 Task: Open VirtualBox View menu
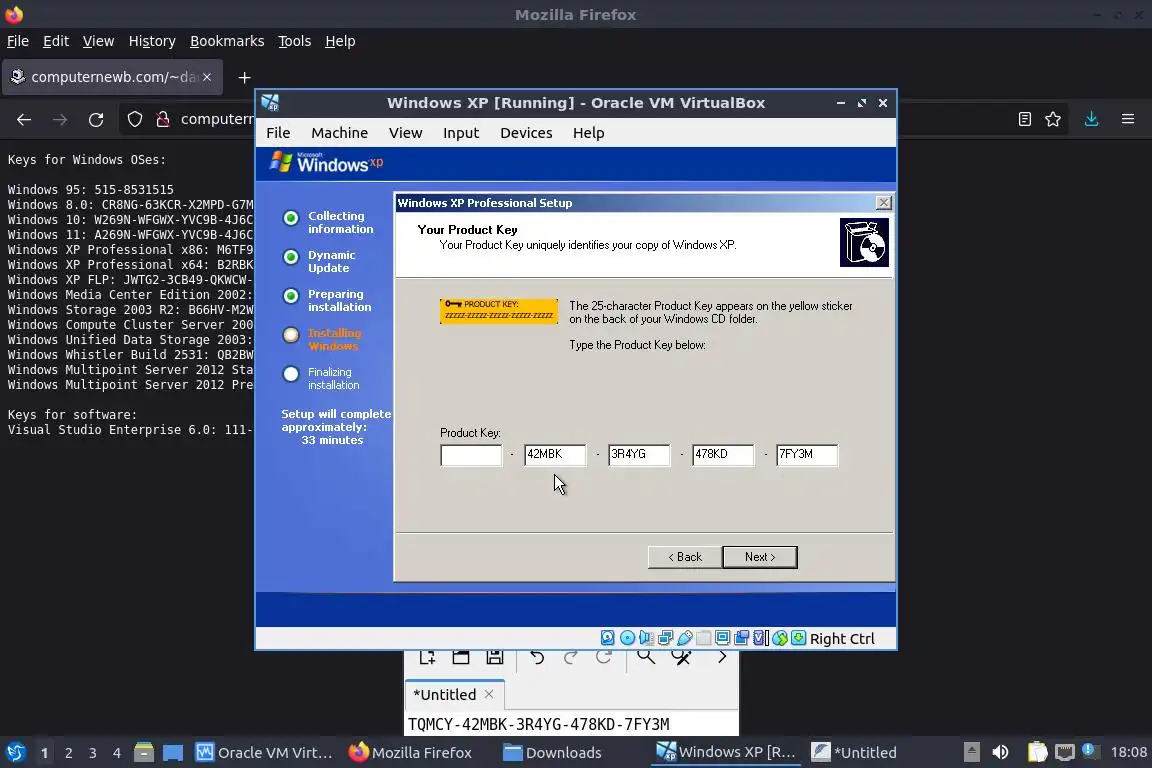tap(406, 133)
